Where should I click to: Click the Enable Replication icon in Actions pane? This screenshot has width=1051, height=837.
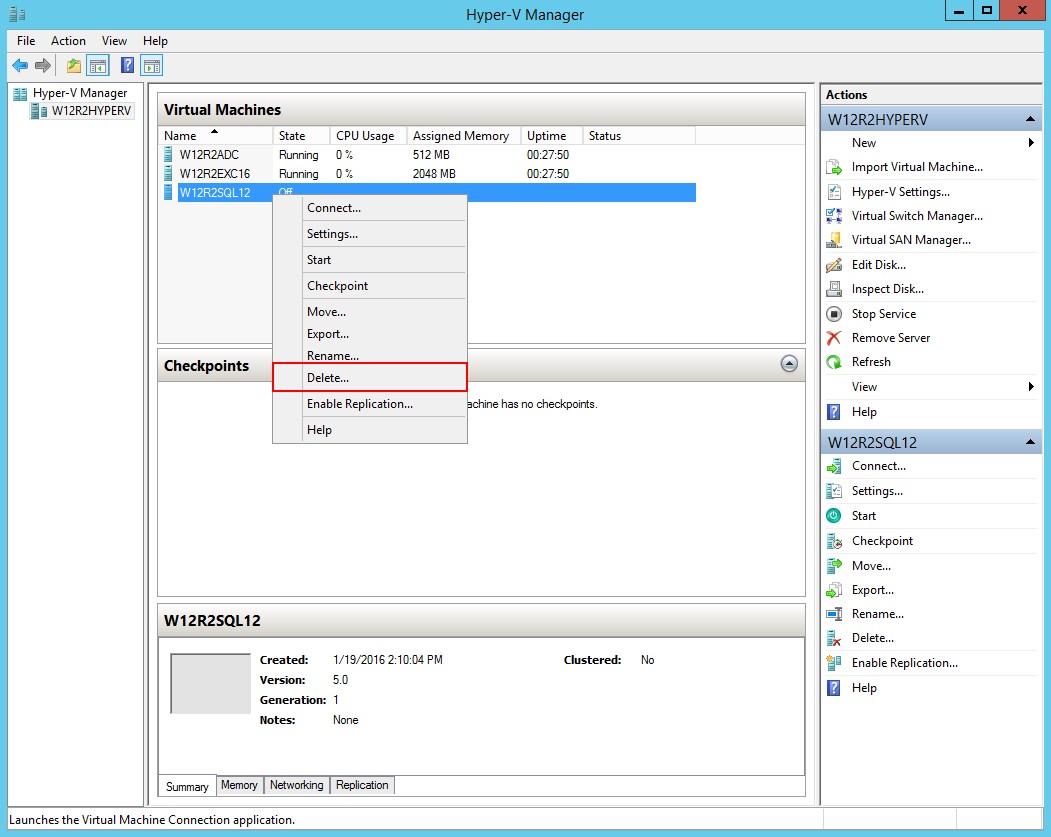coord(834,663)
